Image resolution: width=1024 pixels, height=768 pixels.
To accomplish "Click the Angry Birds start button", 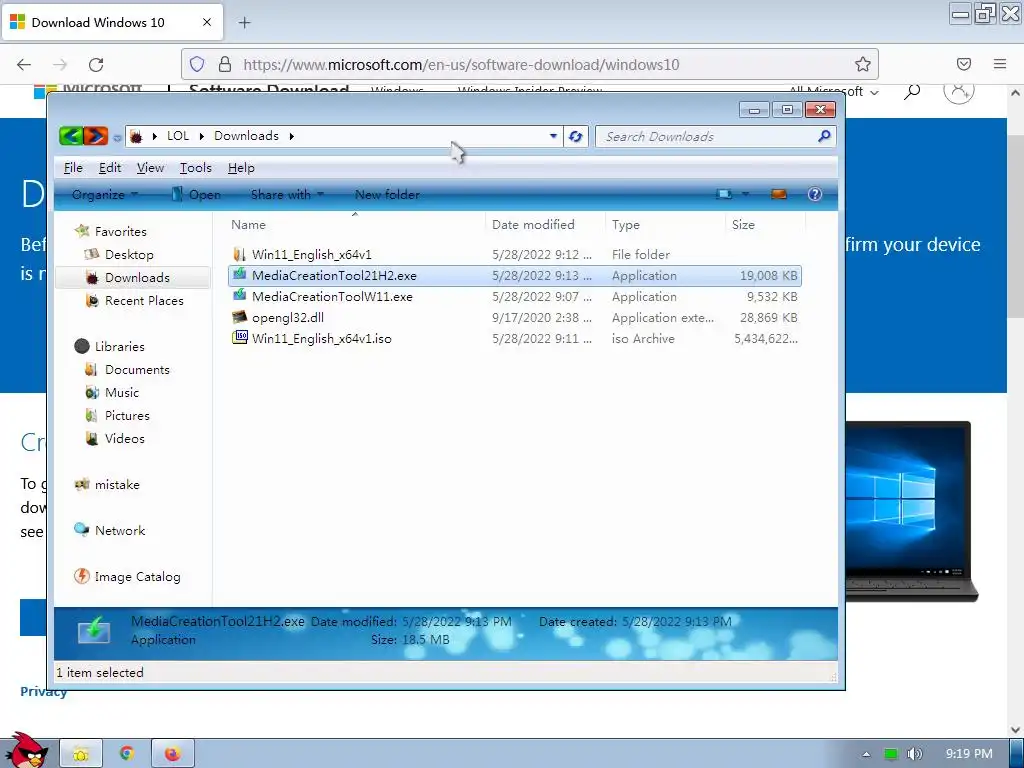I will [27, 751].
